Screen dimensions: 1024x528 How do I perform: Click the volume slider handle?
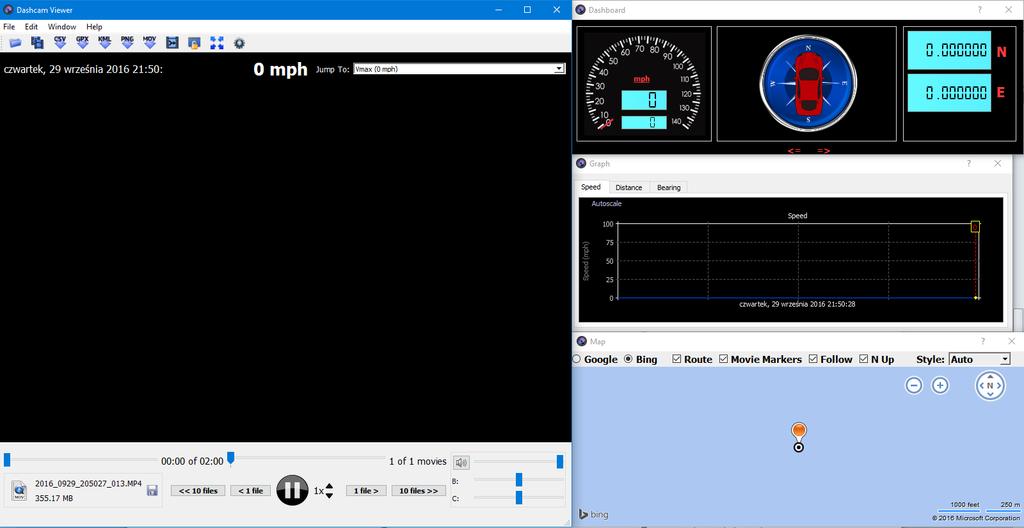(x=560, y=461)
